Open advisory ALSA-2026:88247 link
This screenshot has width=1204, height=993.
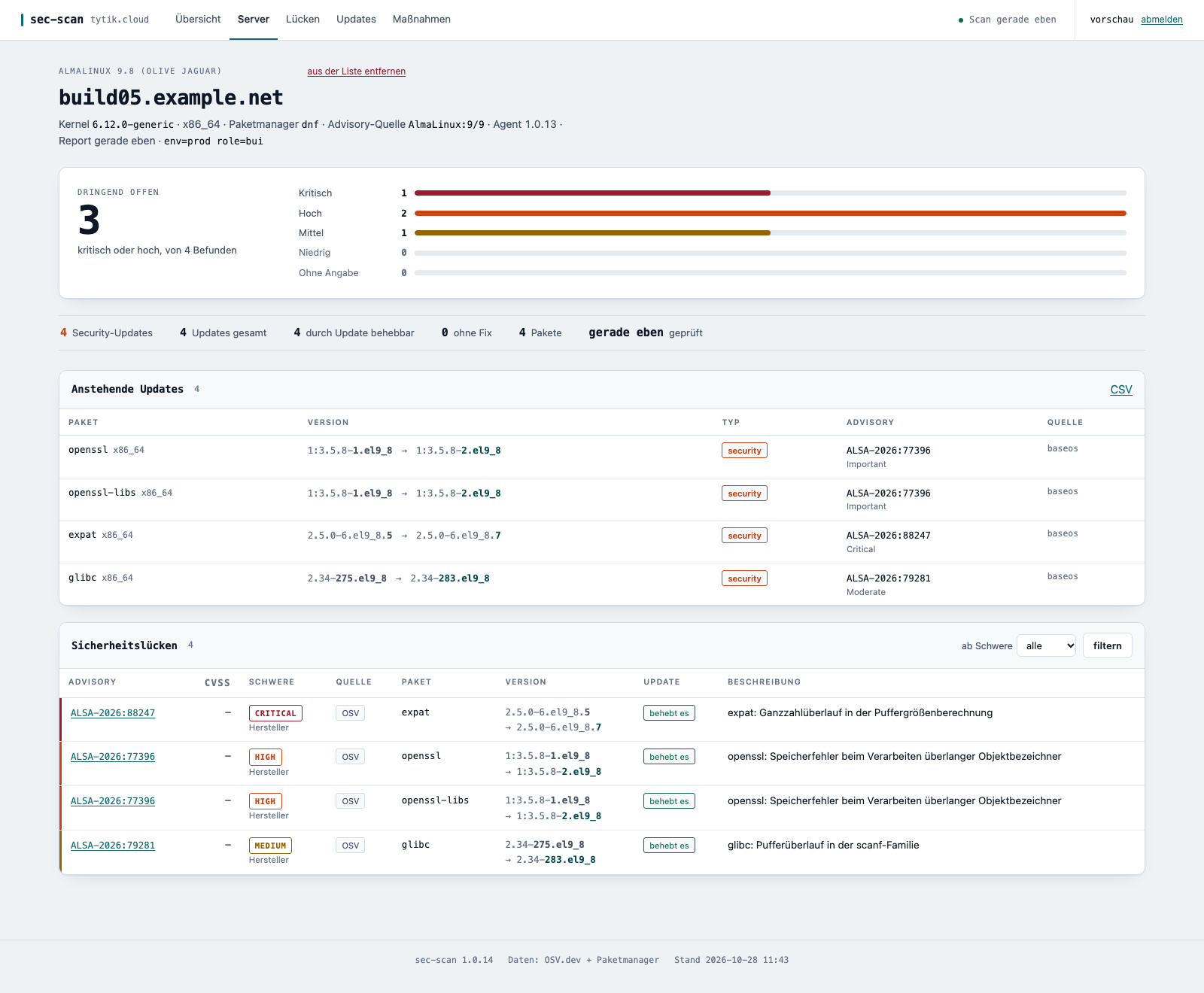(x=113, y=713)
